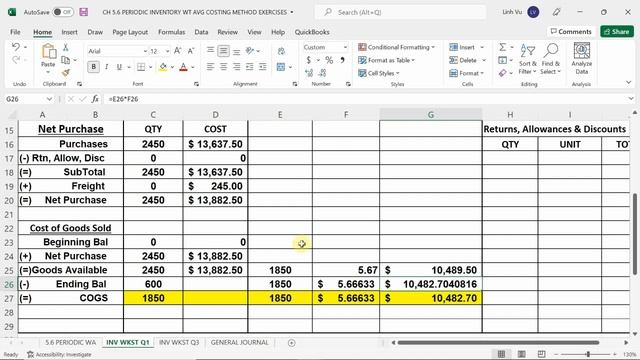Image resolution: width=640 pixels, height=360 pixels.
Task: Click the Accounting dollar format icon
Action: pos(309,60)
